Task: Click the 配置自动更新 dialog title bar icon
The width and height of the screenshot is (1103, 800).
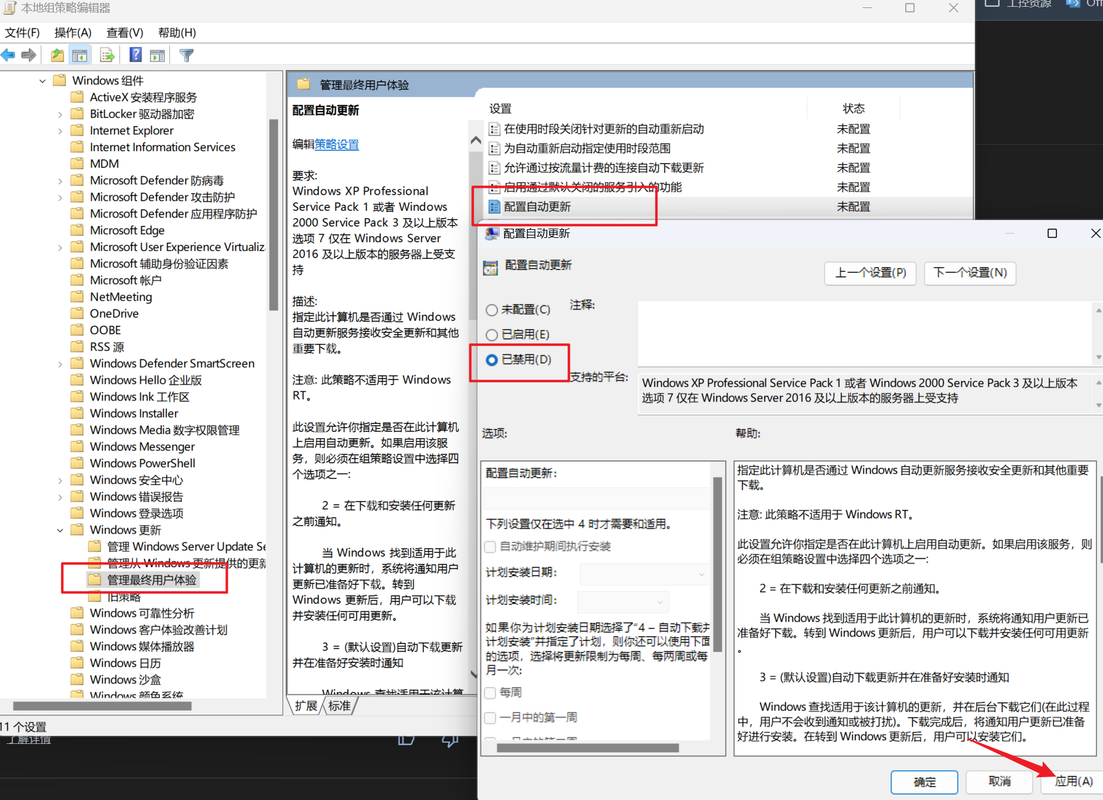Action: 492,234
